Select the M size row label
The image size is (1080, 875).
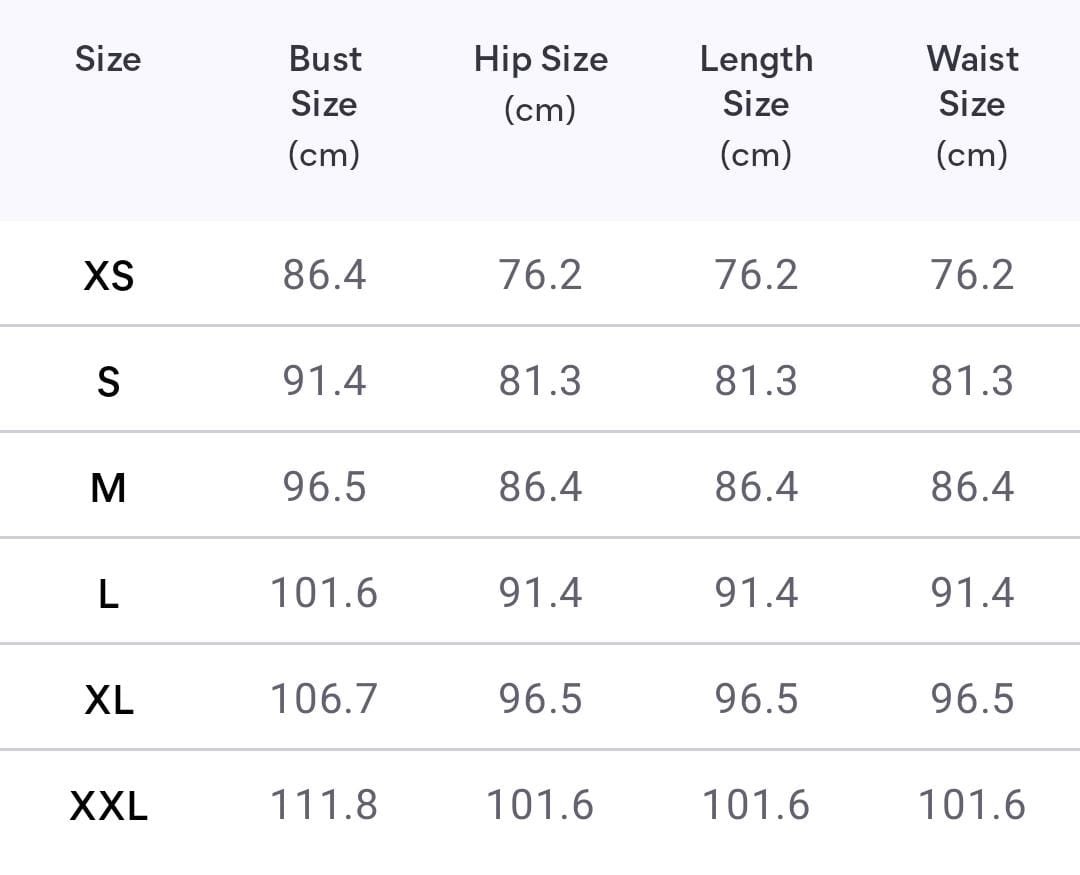108,488
